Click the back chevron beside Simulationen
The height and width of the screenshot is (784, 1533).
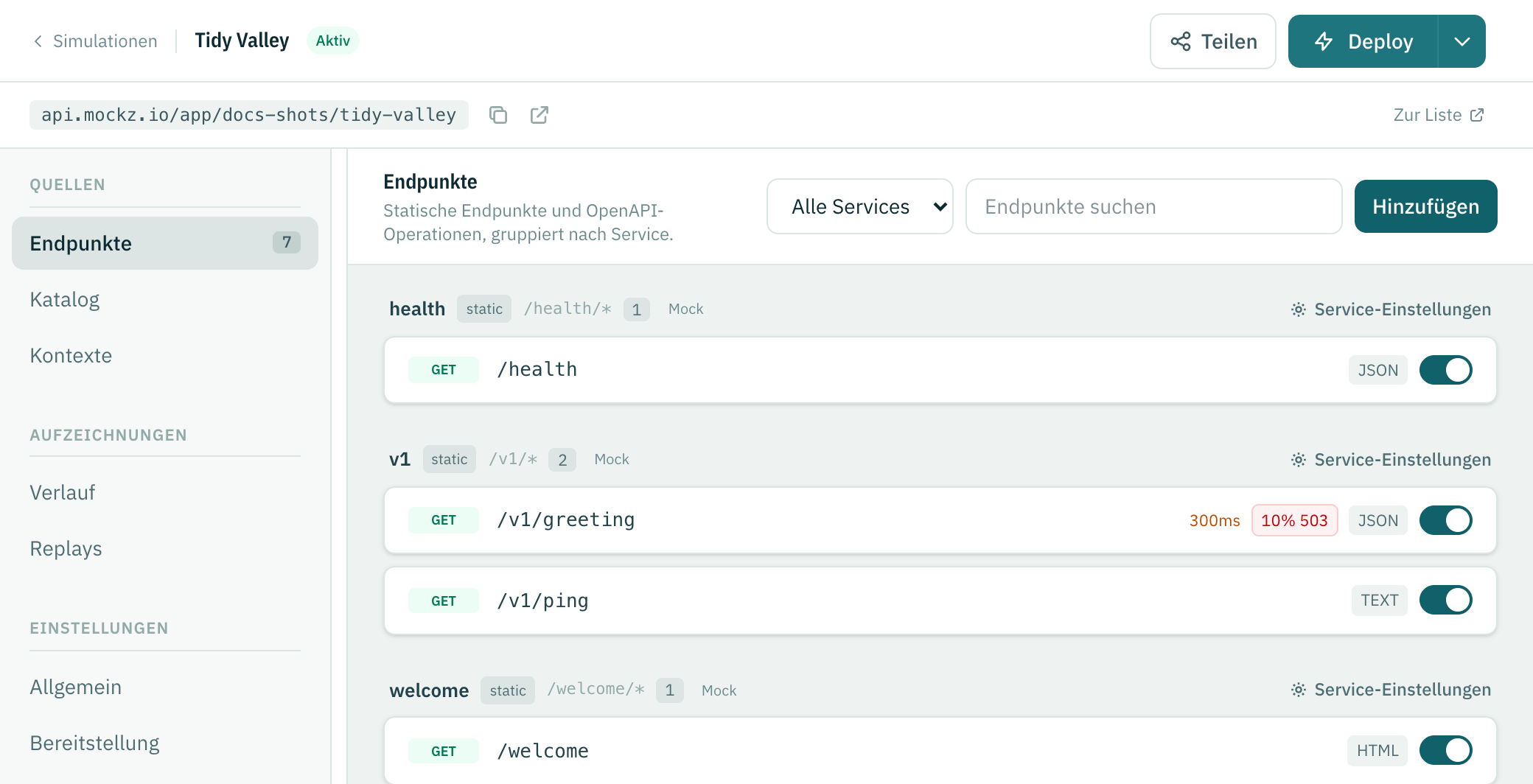point(38,41)
